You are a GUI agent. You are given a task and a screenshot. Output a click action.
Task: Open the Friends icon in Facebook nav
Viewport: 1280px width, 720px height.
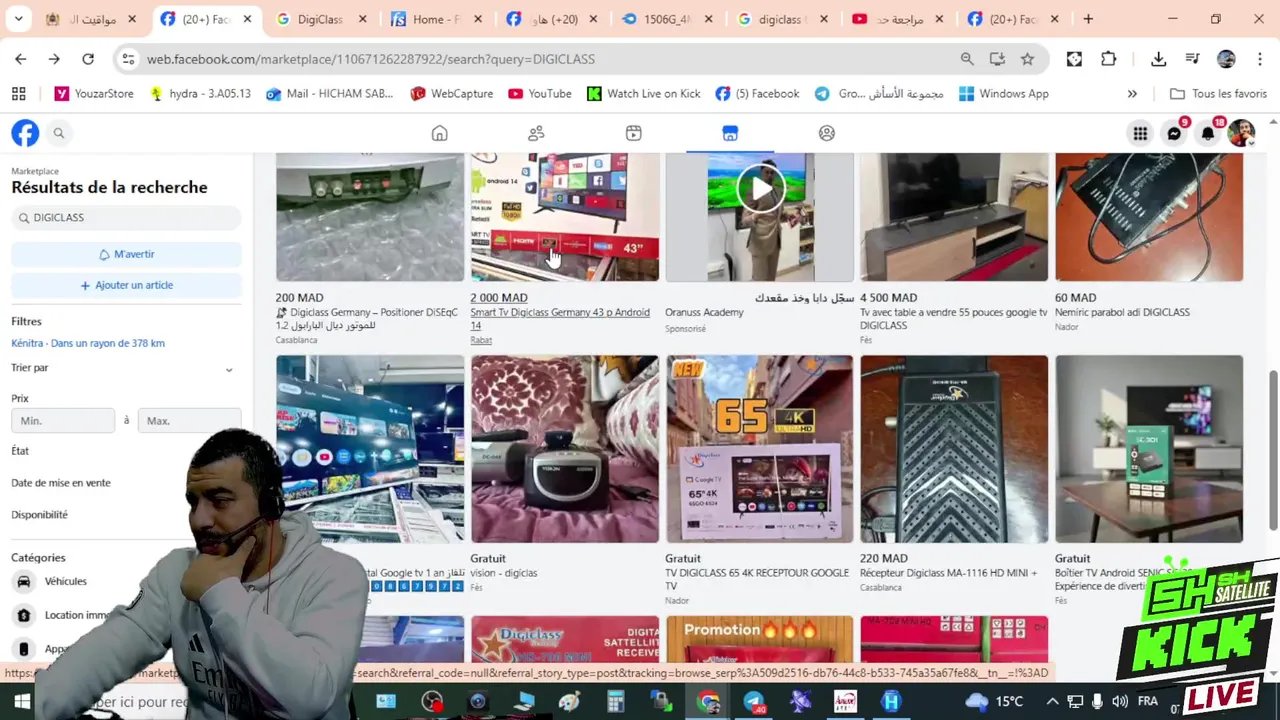[536, 133]
